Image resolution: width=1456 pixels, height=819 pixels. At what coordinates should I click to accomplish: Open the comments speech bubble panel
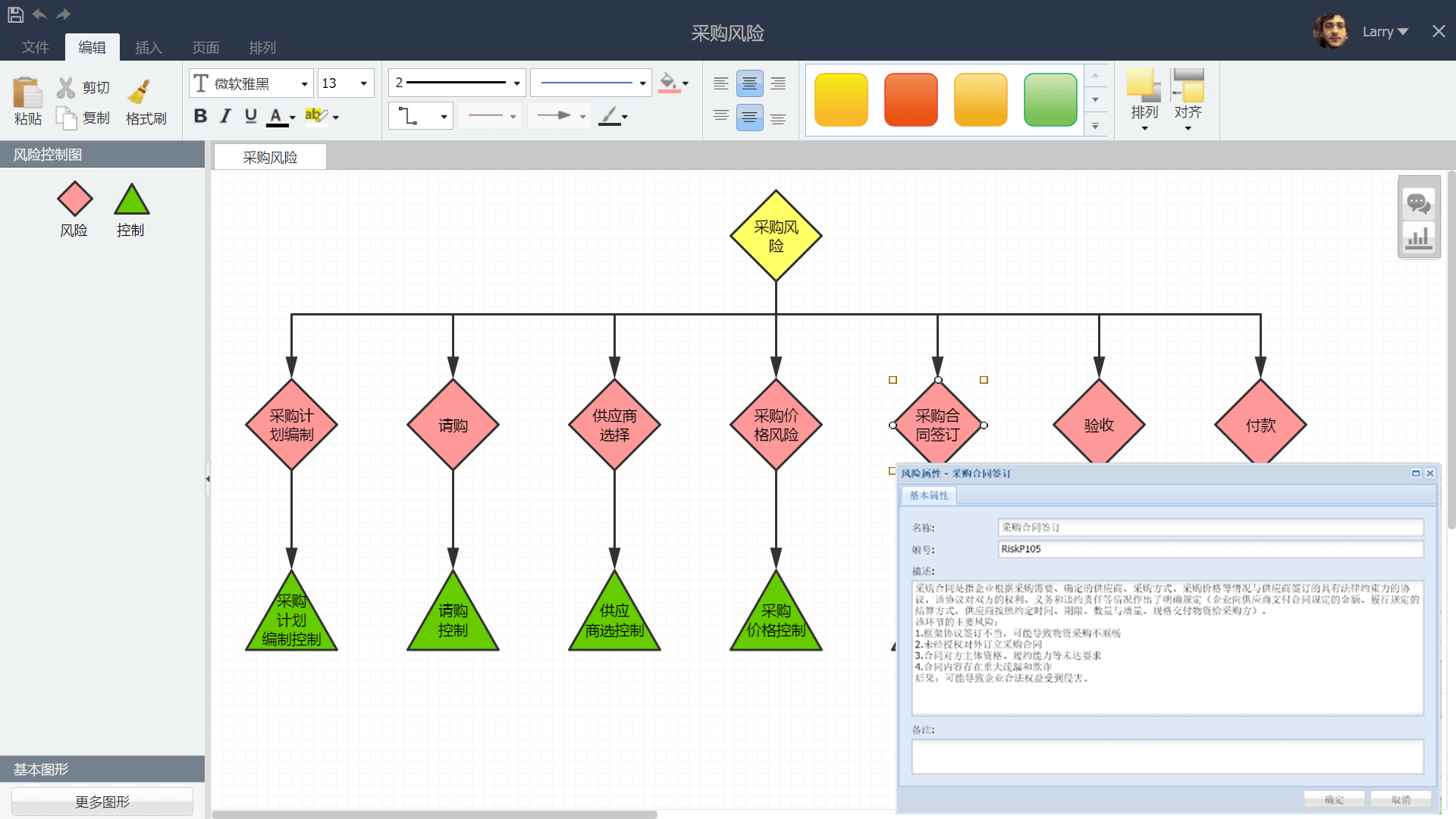pos(1418,202)
